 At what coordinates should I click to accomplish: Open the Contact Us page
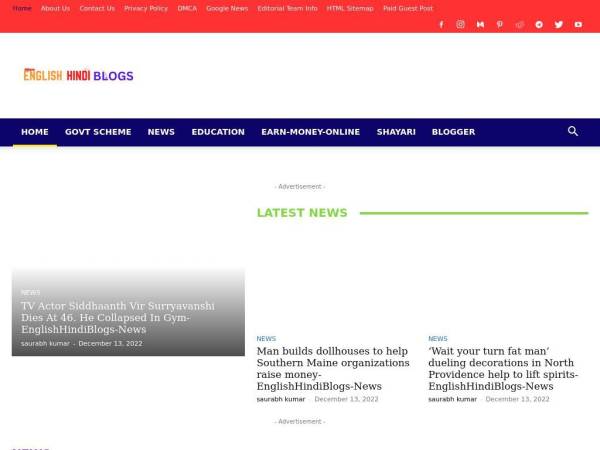[x=97, y=8]
